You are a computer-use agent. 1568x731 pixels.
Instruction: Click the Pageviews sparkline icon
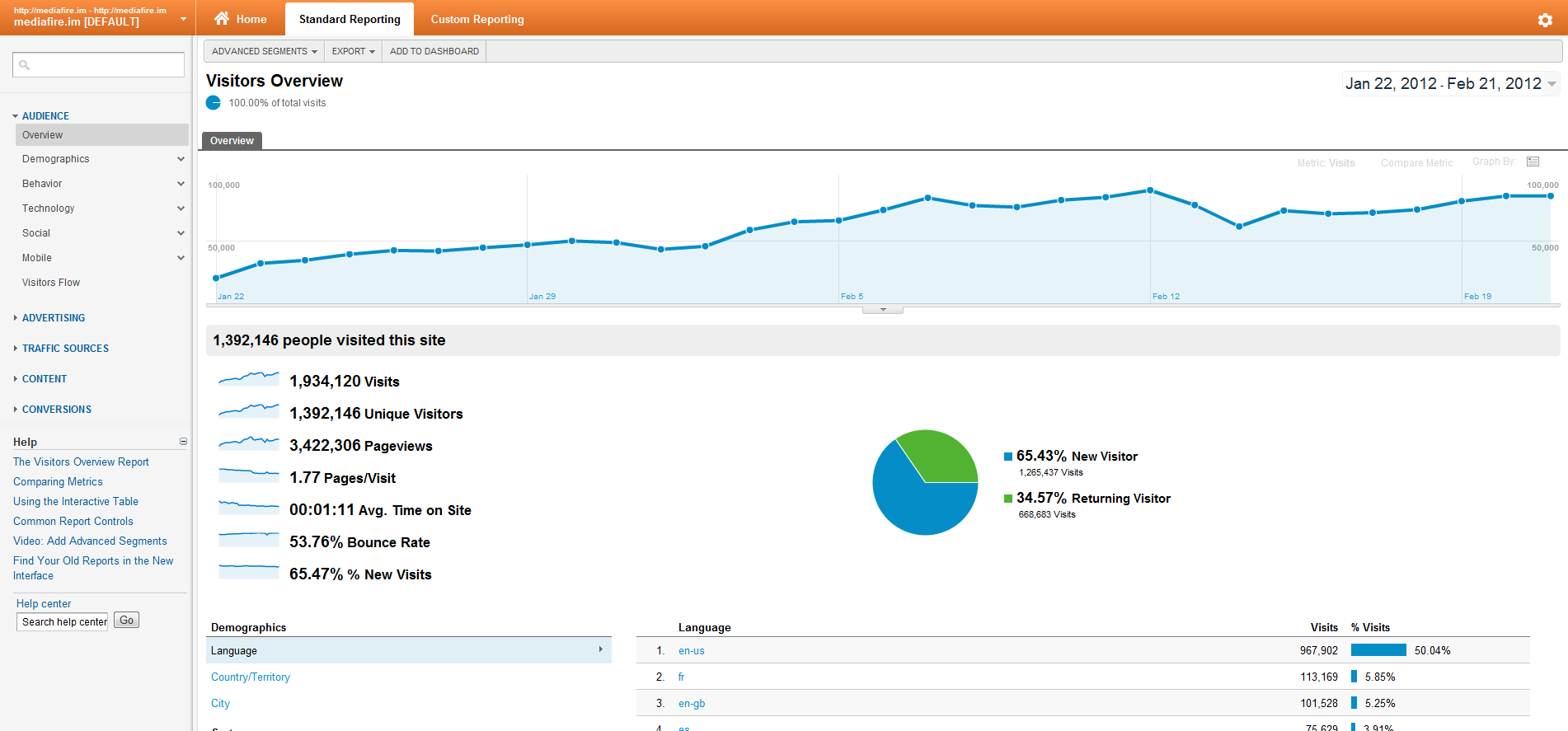(248, 443)
